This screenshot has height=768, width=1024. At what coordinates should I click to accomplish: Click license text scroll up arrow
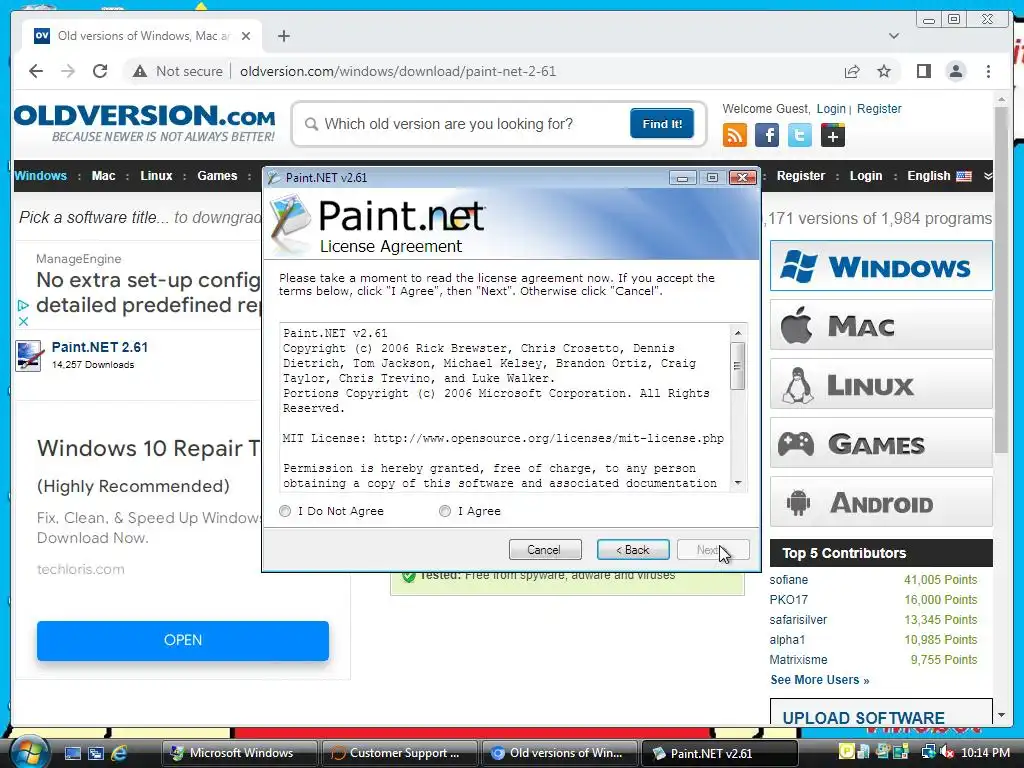[738, 332]
